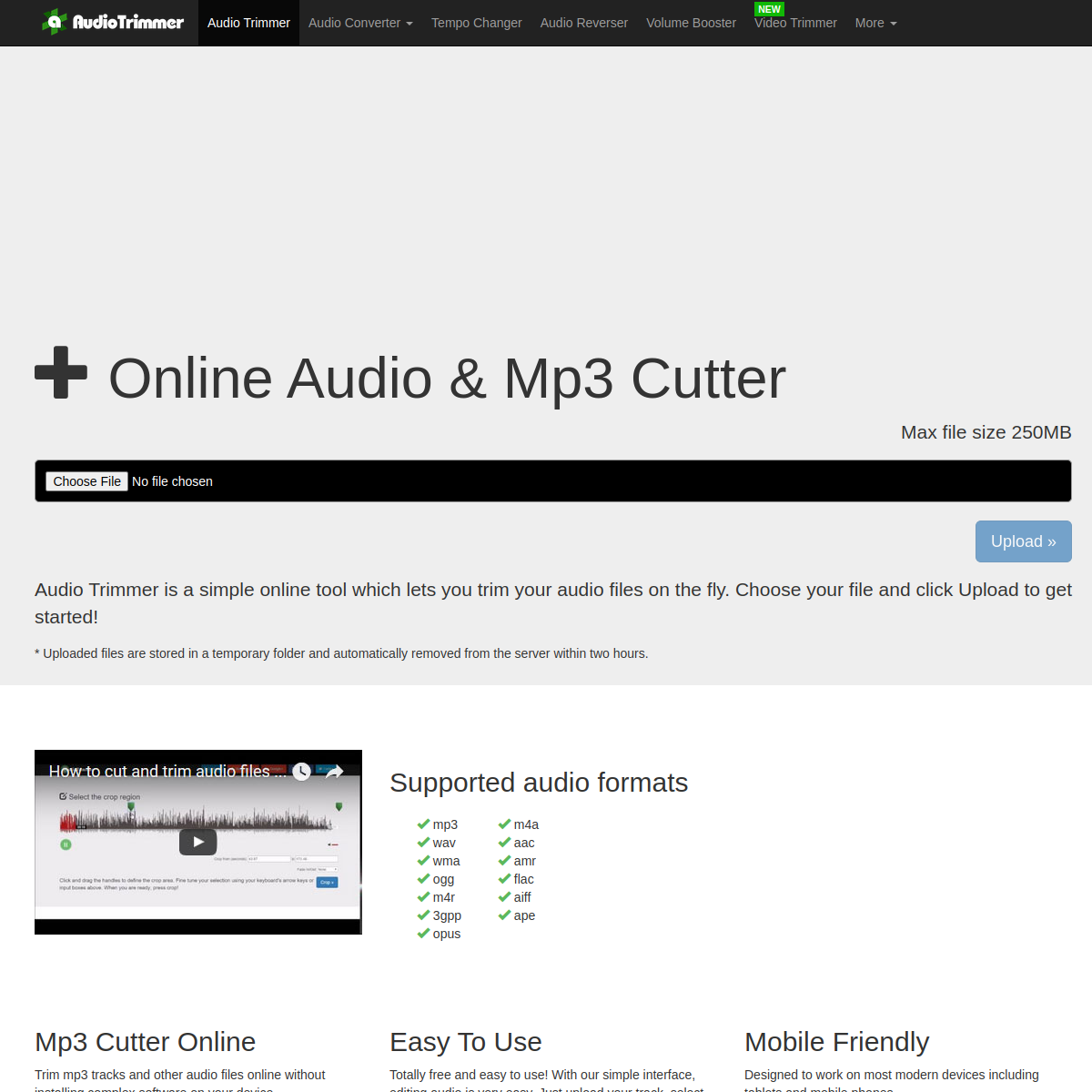Open the Audio Reverser page

click(583, 23)
